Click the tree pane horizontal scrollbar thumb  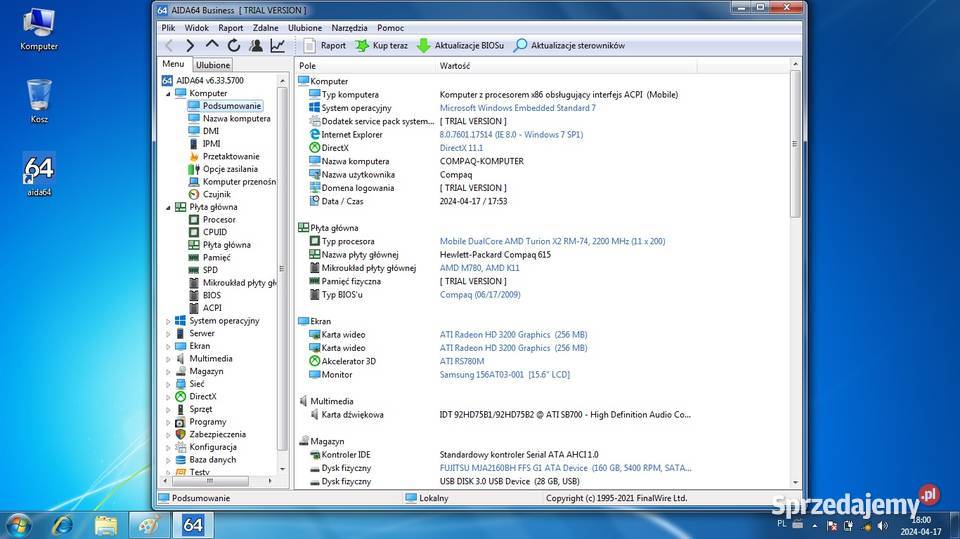[x=210, y=481]
